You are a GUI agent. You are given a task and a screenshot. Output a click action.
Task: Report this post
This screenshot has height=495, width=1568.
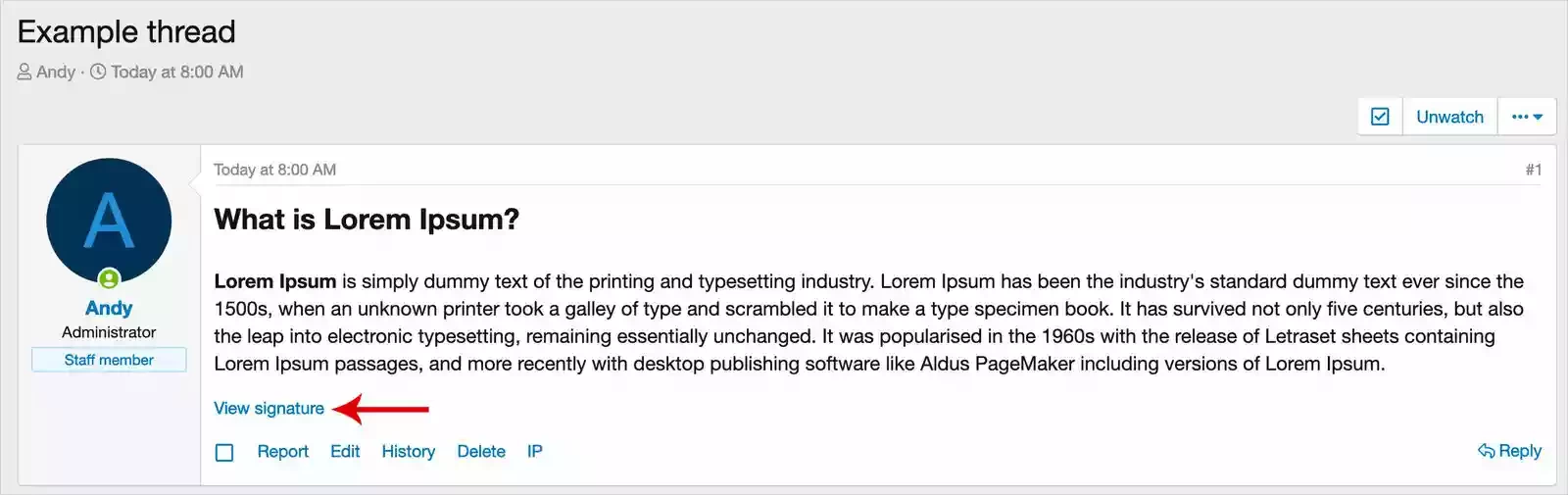[x=282, y=452]
